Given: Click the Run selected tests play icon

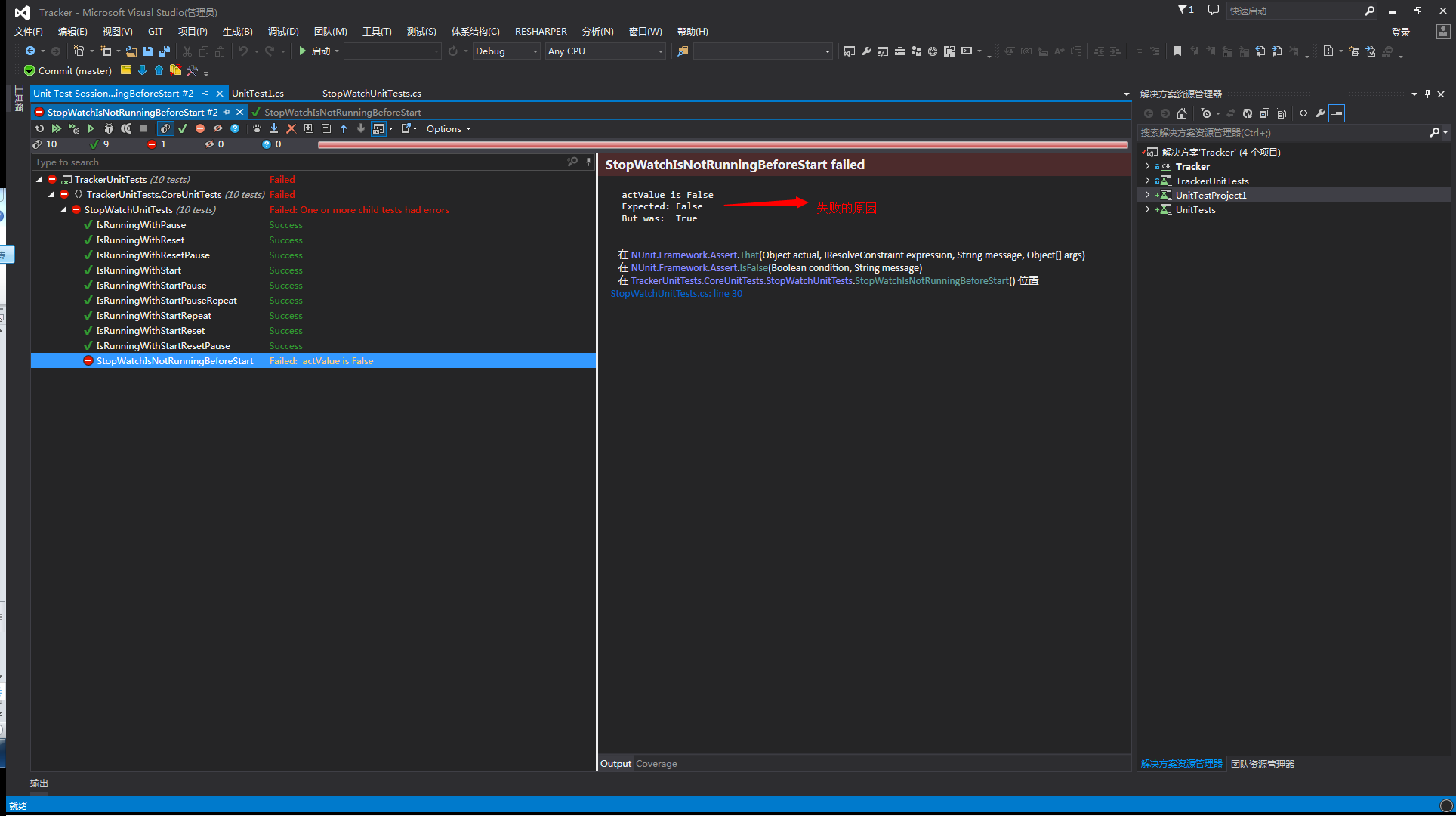Looking at the screenshot, I should pos(91,128).
